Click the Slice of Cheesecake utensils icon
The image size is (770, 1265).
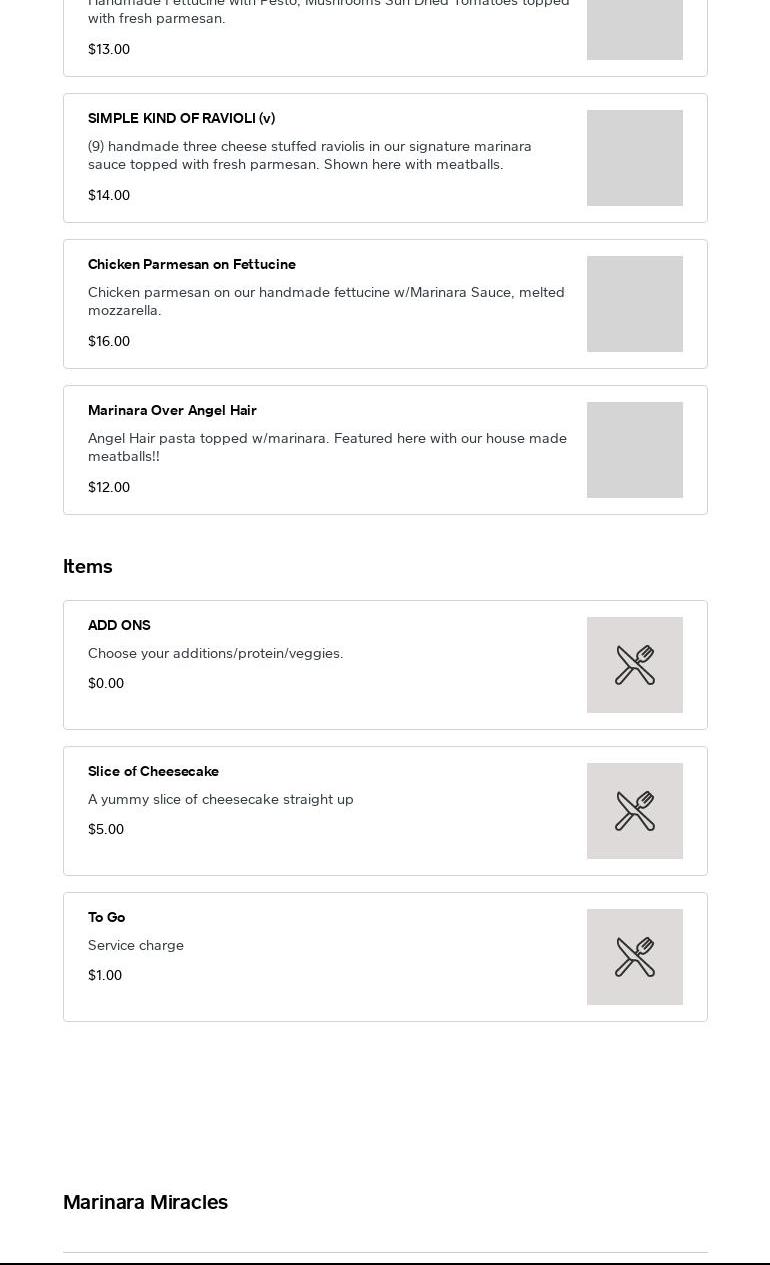point(635,811)
